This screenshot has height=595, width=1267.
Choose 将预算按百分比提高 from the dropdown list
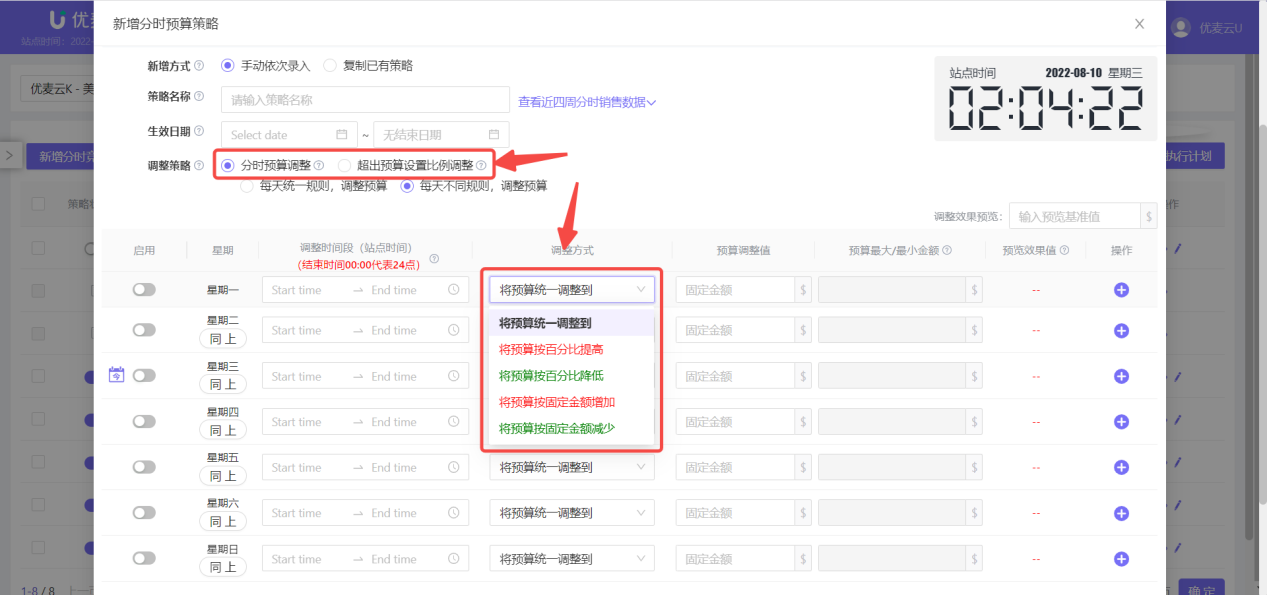click(x=551, y=350)
